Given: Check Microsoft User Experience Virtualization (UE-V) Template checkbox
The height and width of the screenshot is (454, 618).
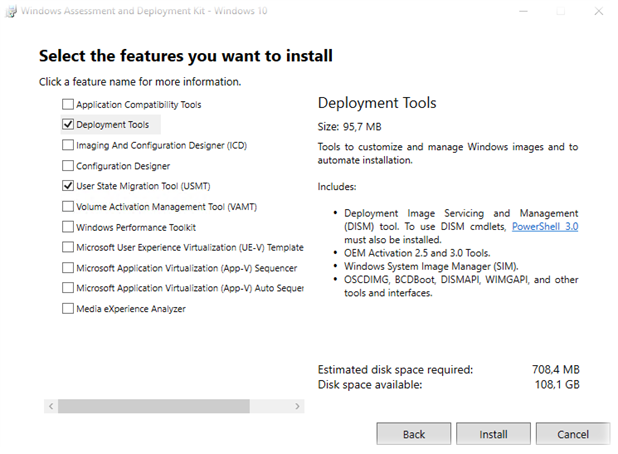Looking at the screenshot, I should point(68,247).
